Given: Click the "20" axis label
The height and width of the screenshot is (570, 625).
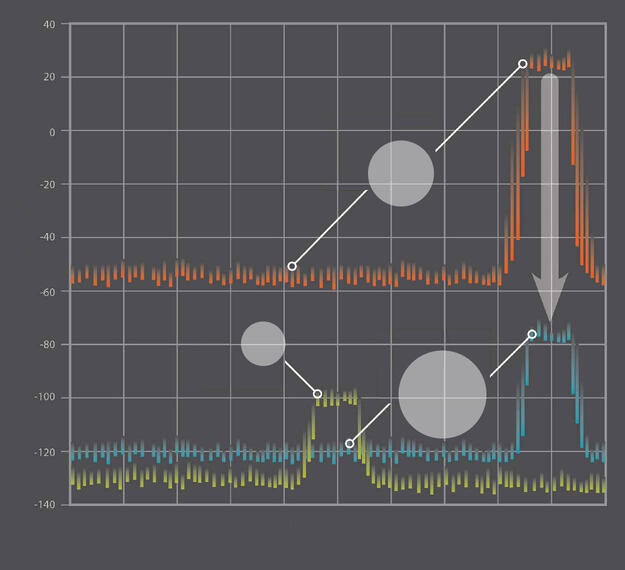Looking at the screenshot, I should click(x=49, y=77).
